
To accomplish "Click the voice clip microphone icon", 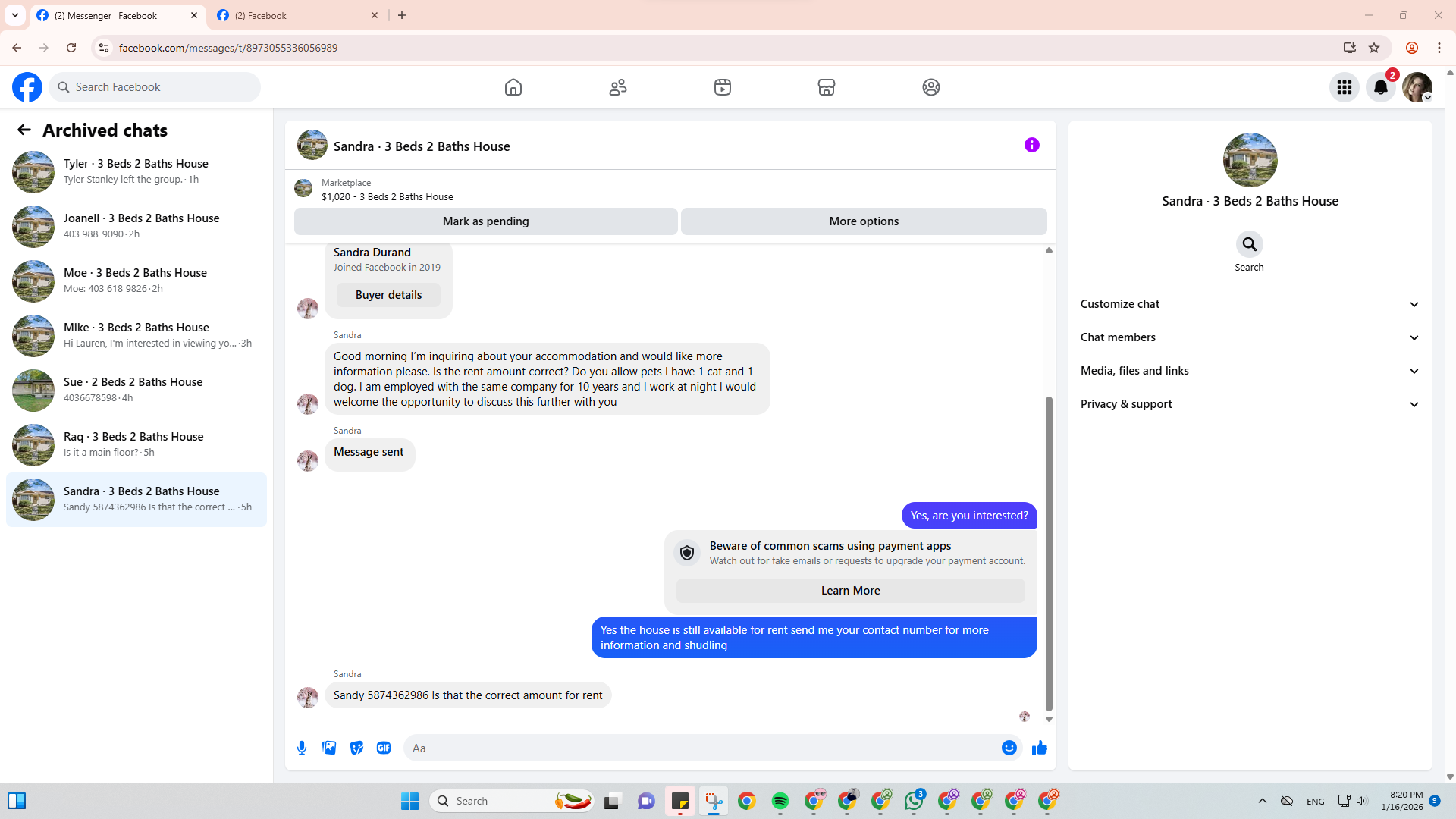I will 302,748.
